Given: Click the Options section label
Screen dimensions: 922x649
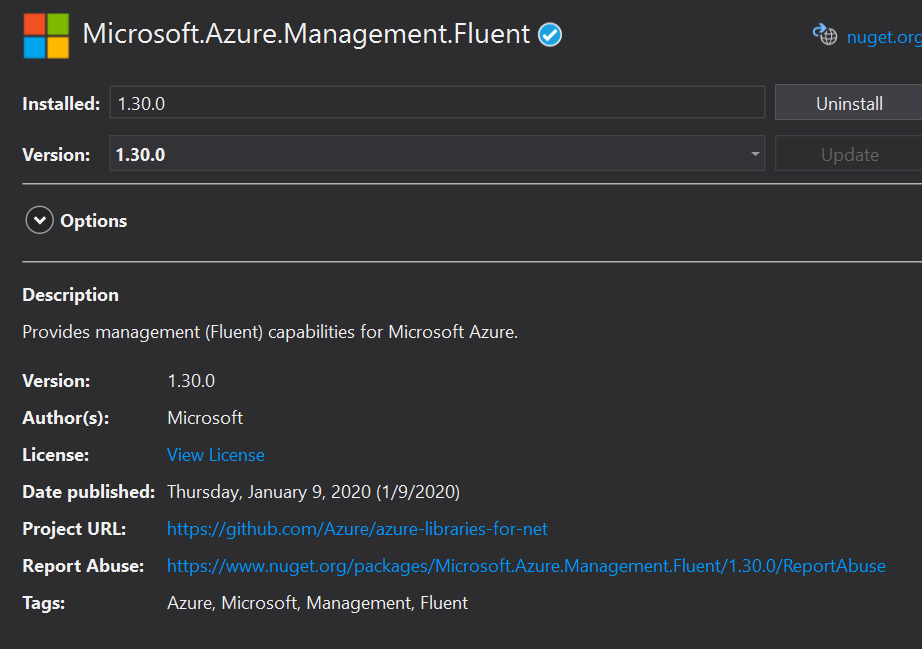Looking at the screenshot, I should pyautogui.click(x=94, y=221).
